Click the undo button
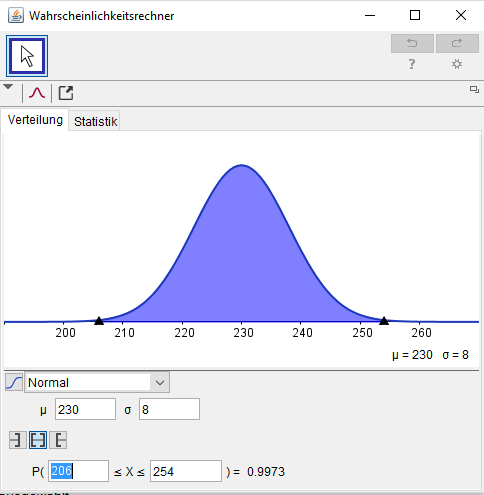 point(412,43)
